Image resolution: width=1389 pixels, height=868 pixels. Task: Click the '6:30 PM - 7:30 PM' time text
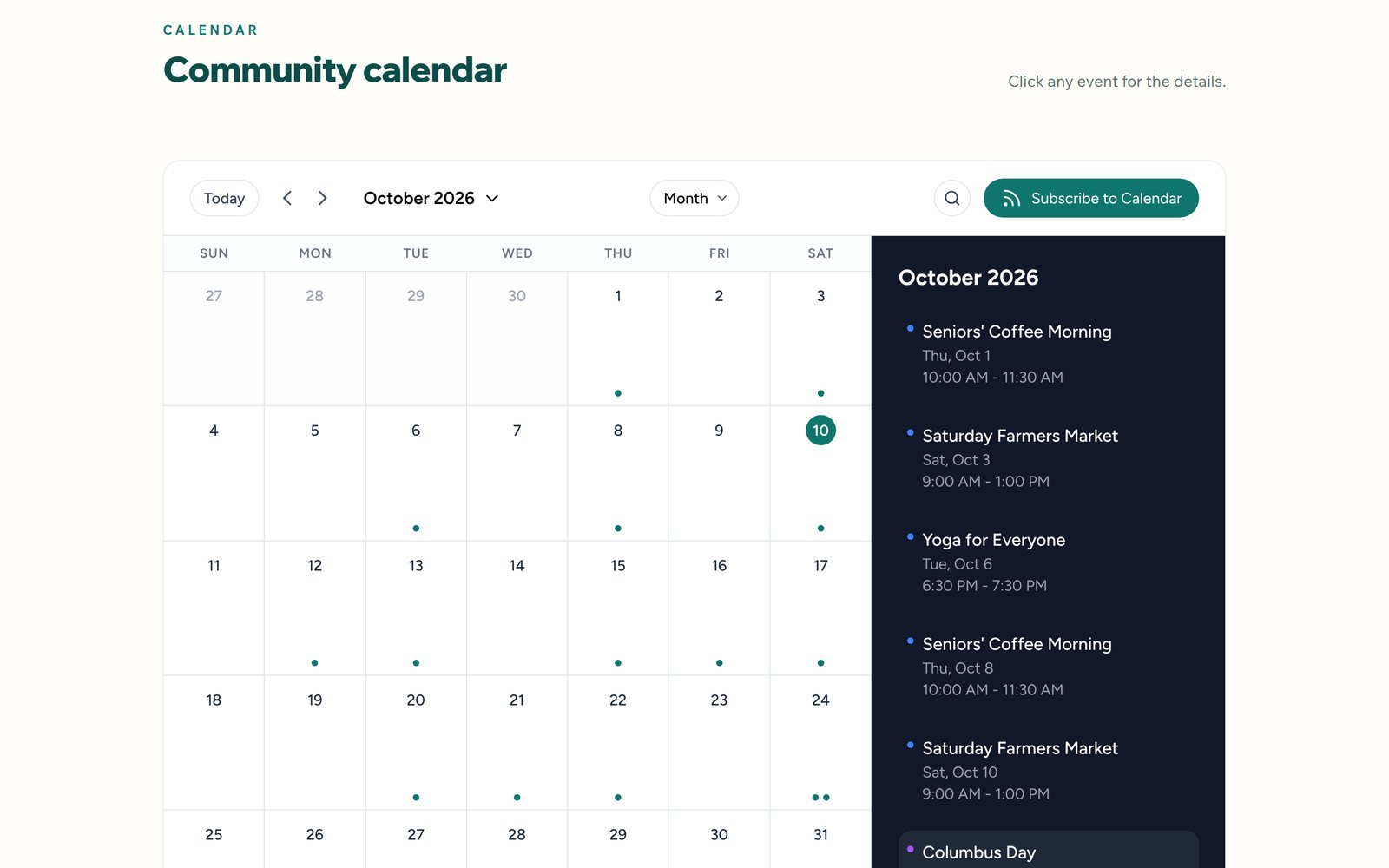[x=984, y=586]
